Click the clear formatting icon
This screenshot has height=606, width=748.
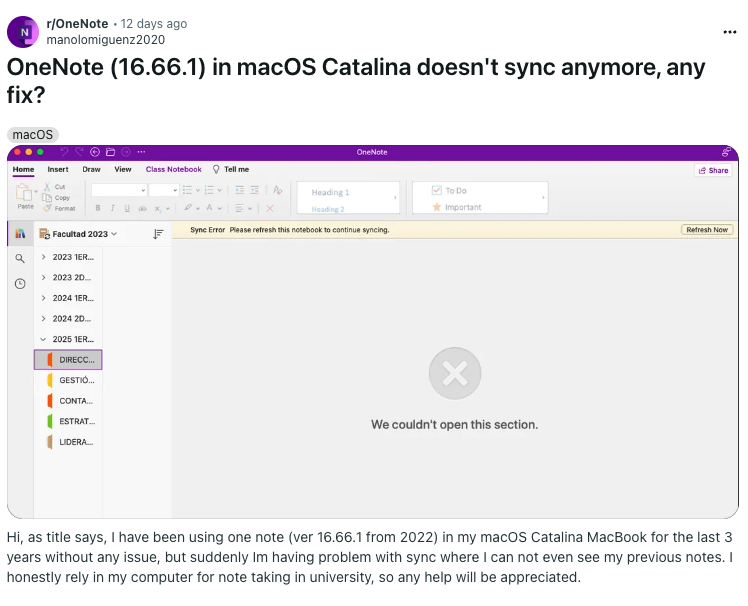(278, 190)
